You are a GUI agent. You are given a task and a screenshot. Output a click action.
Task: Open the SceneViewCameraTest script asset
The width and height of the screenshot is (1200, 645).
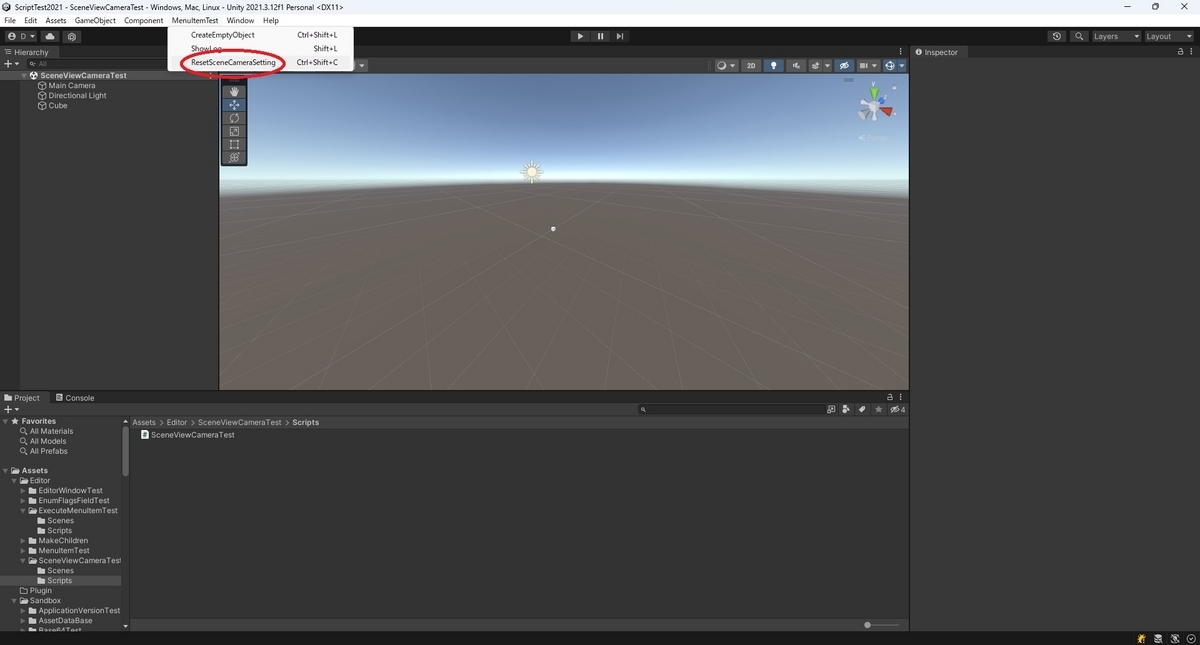click(188, 435)
